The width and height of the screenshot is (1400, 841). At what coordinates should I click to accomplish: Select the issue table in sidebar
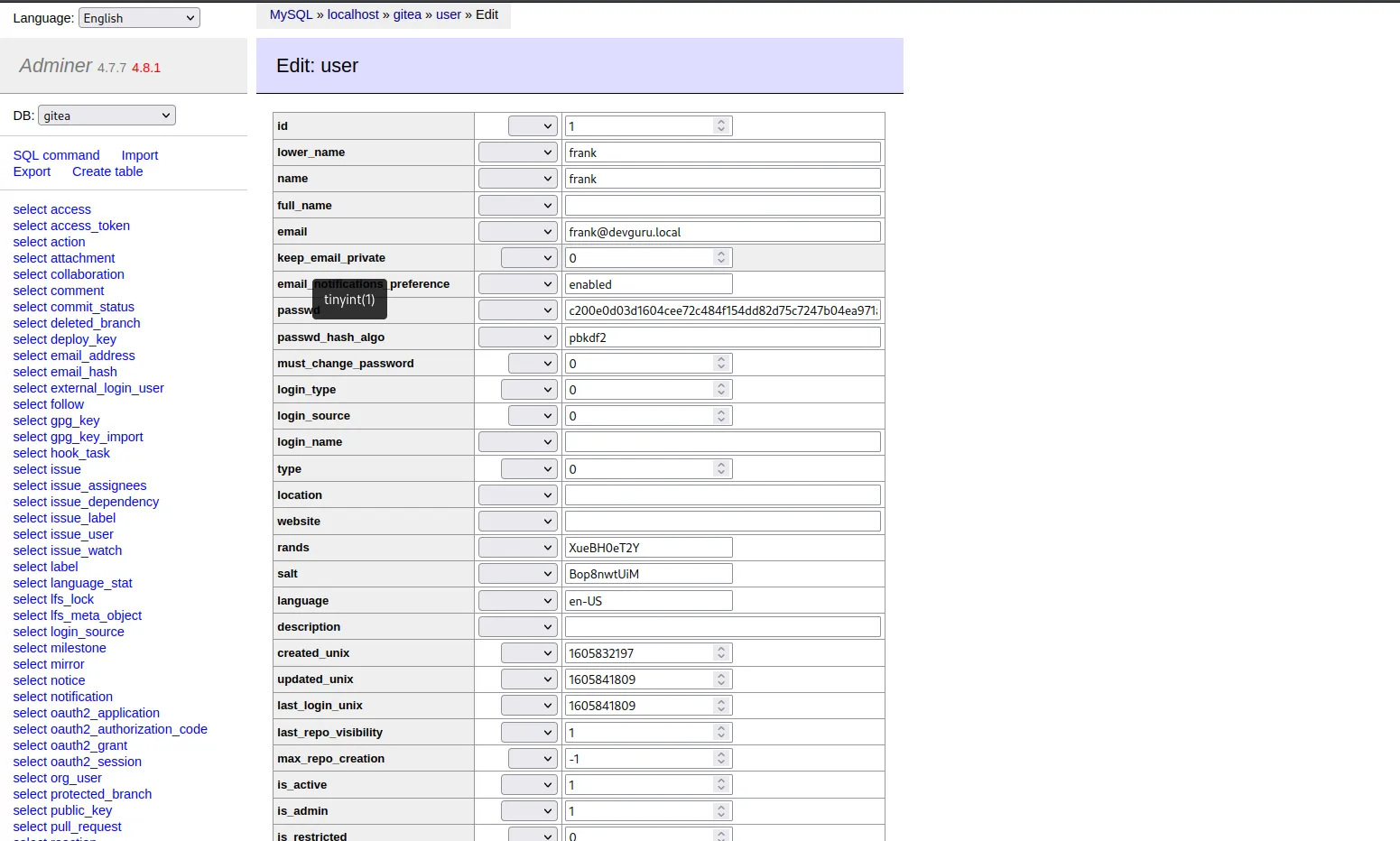click(47, 469)
